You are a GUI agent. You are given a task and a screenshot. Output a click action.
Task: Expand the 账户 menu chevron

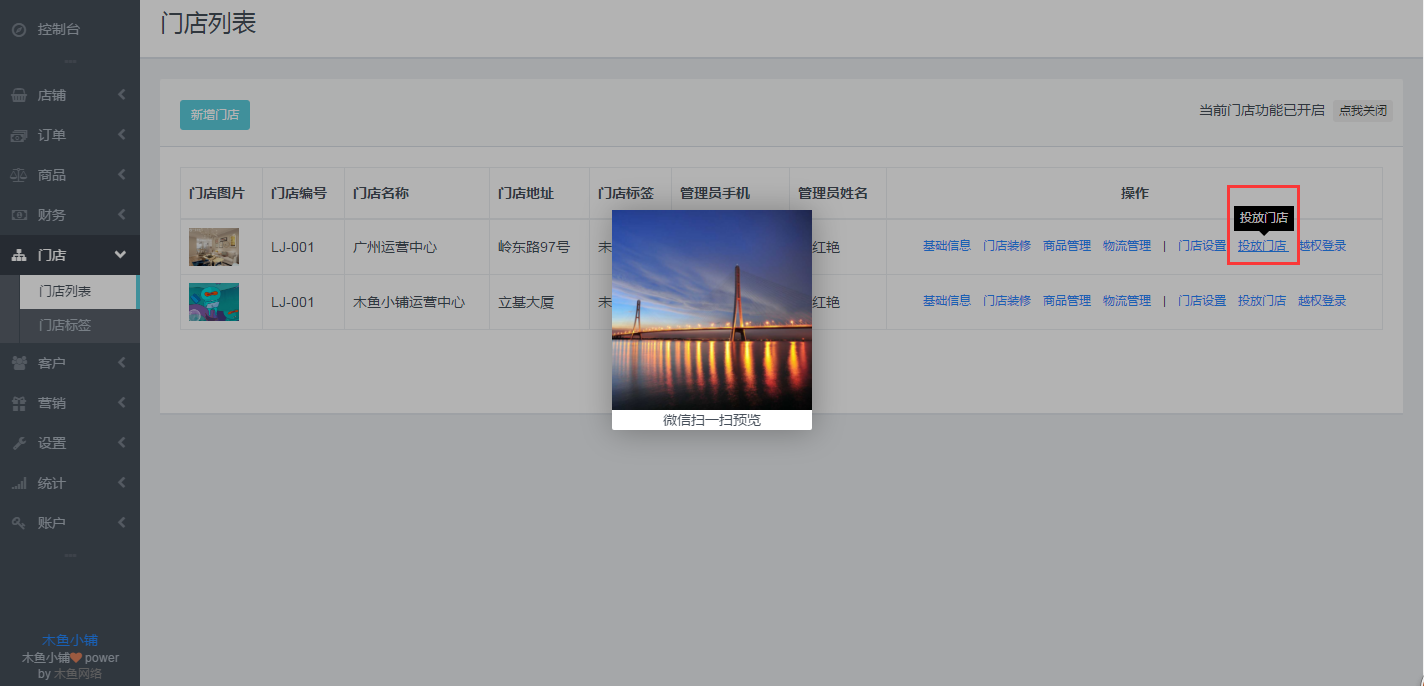(121, 523)
